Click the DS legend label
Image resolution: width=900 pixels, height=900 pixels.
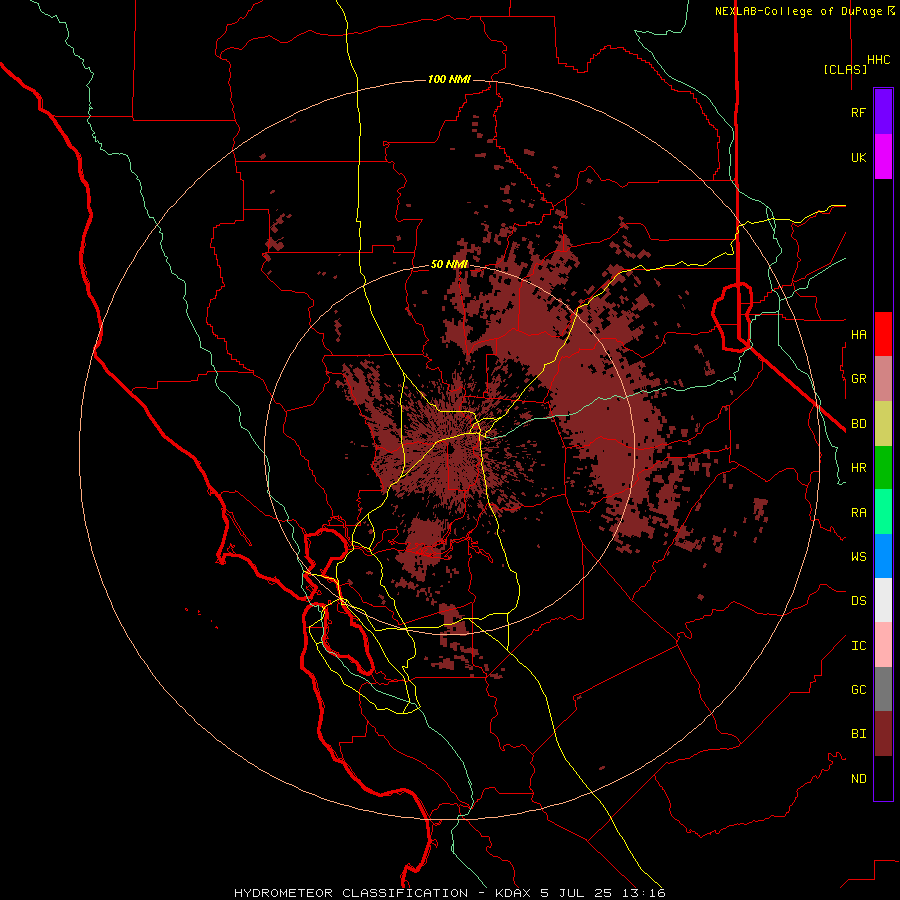click(858, 601)
